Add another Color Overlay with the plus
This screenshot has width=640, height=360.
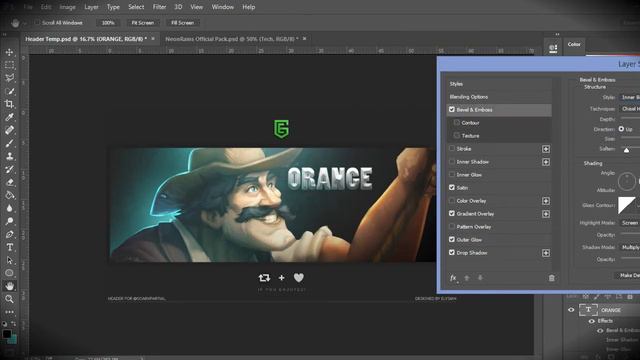546,201
